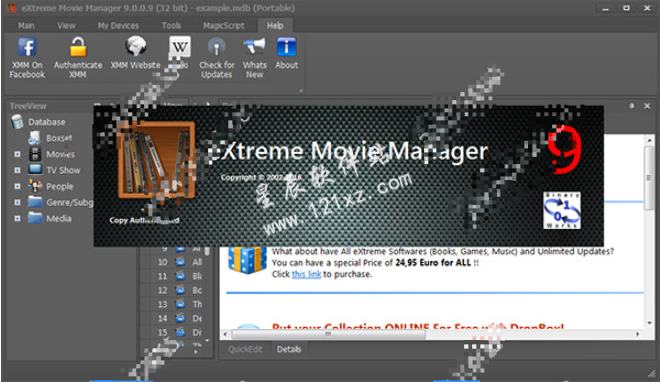
Task: Open the View ribbon tab
Action: [66, 26]
